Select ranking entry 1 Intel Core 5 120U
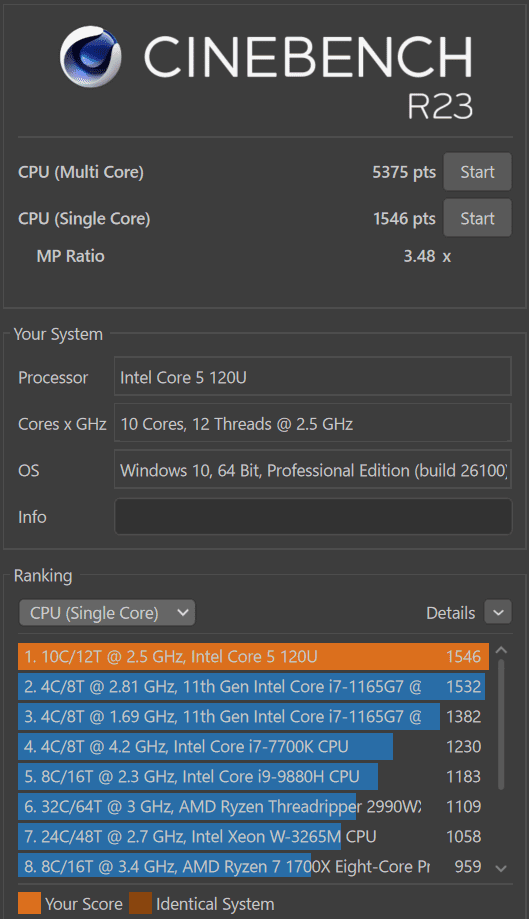The image size is (529, 919). coord(253,656)
